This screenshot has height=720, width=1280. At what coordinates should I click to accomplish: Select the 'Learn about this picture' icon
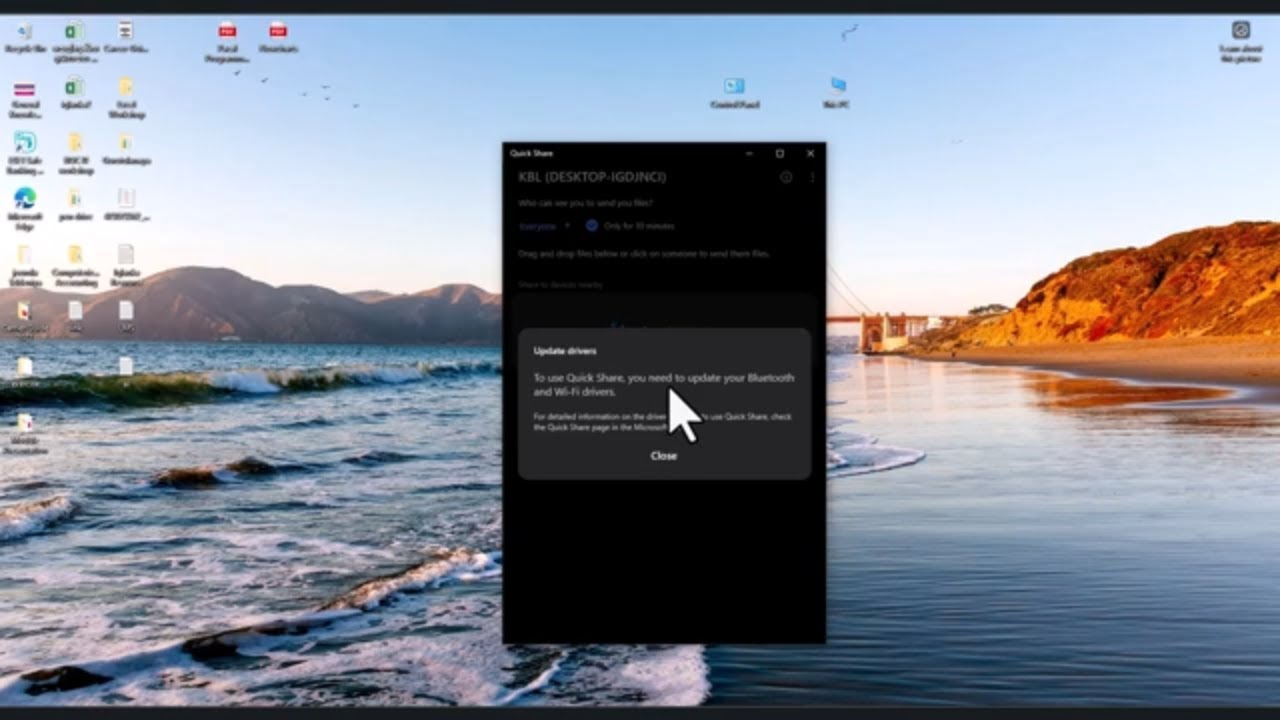[x=1240, y=41]
